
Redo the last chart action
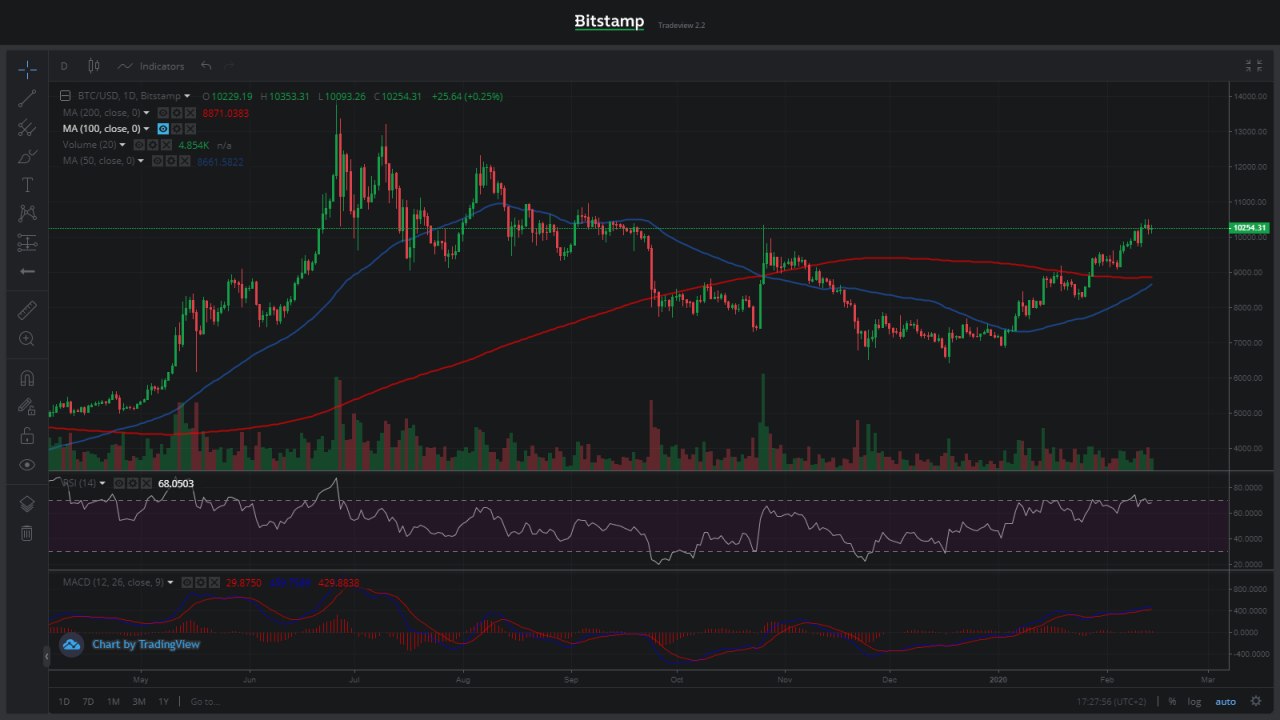pos(230,66)
